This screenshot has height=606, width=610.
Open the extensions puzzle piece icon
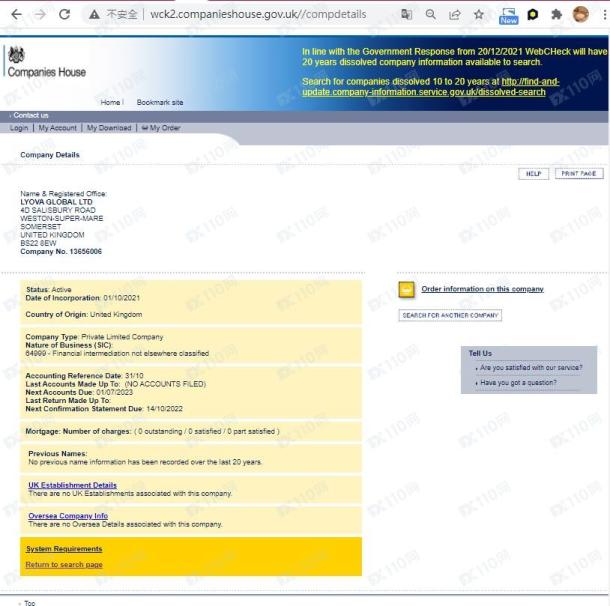pyautogui.click(x=557, y=14)
